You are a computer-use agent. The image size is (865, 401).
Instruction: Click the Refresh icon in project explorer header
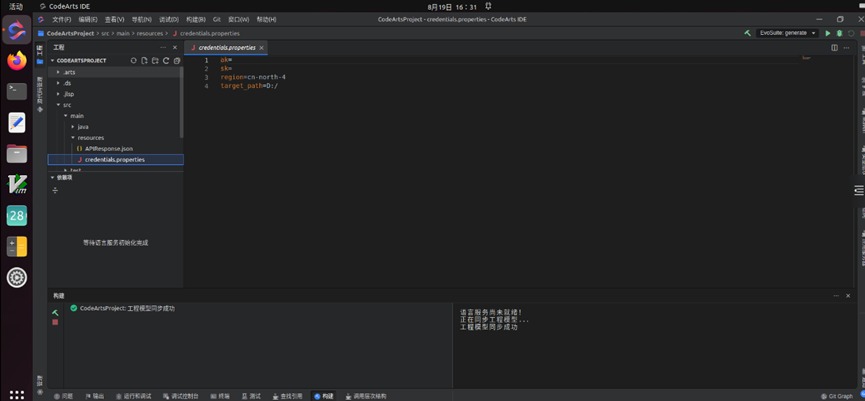(165, 61)
